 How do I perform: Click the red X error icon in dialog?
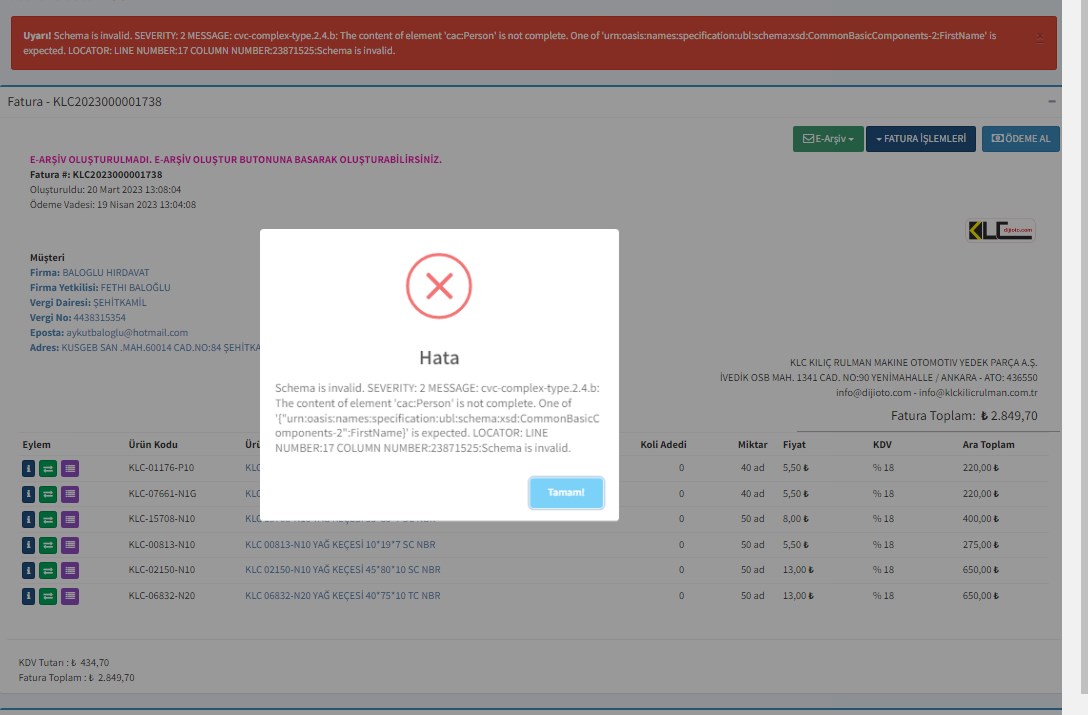tap(438, 287)
